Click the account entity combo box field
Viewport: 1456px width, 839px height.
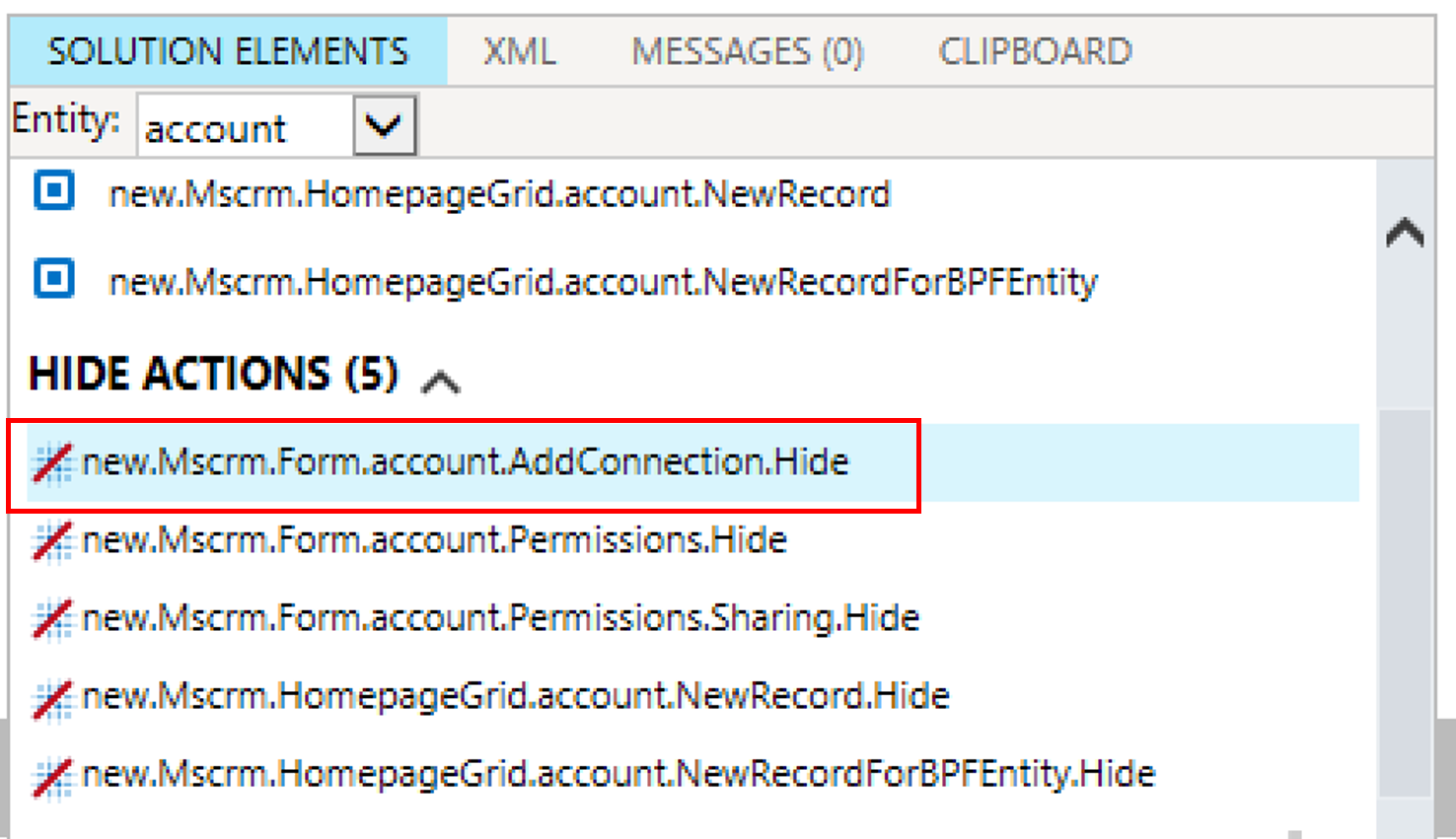pyautogui.click(x=246, y=125)
